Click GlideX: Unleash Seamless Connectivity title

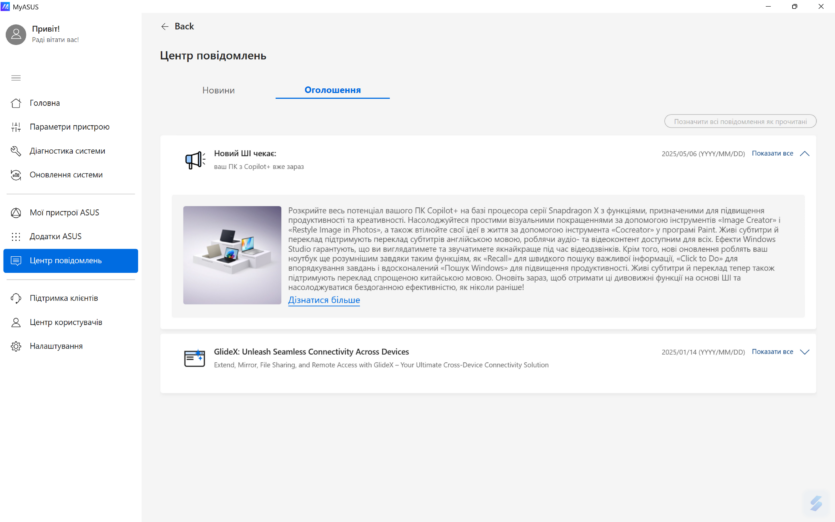point(312,352)
